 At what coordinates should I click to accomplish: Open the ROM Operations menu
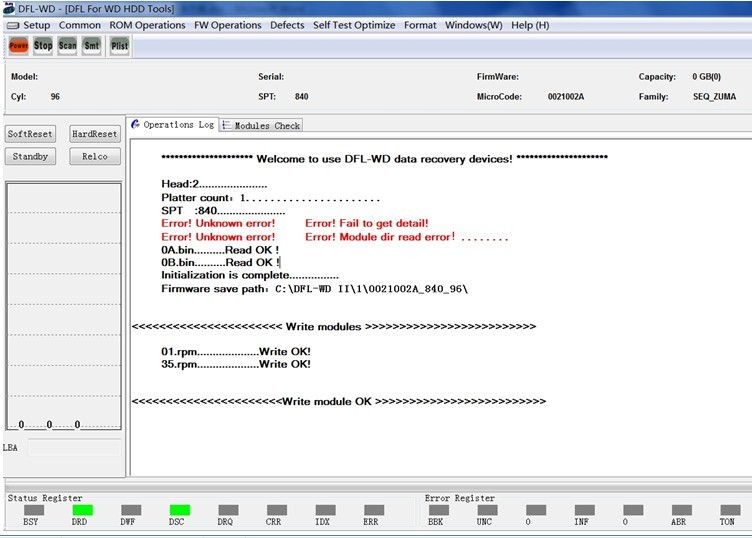(x=147, y=25)
